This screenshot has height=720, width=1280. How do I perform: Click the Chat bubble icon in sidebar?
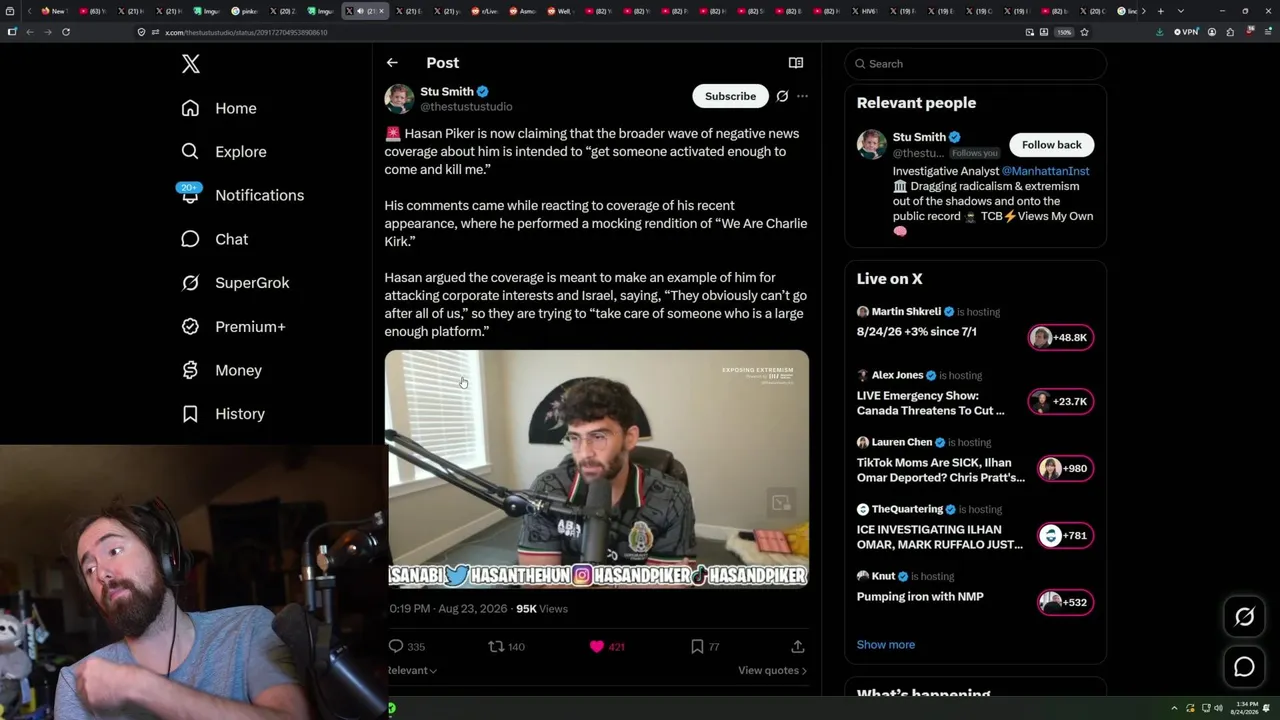point(190,239)
